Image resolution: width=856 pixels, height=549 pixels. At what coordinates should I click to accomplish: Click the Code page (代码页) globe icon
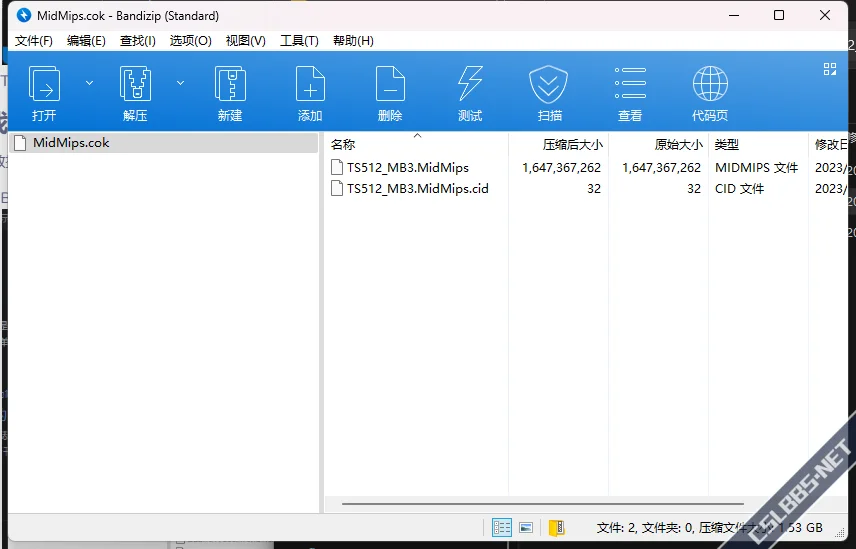coord(710,83)
